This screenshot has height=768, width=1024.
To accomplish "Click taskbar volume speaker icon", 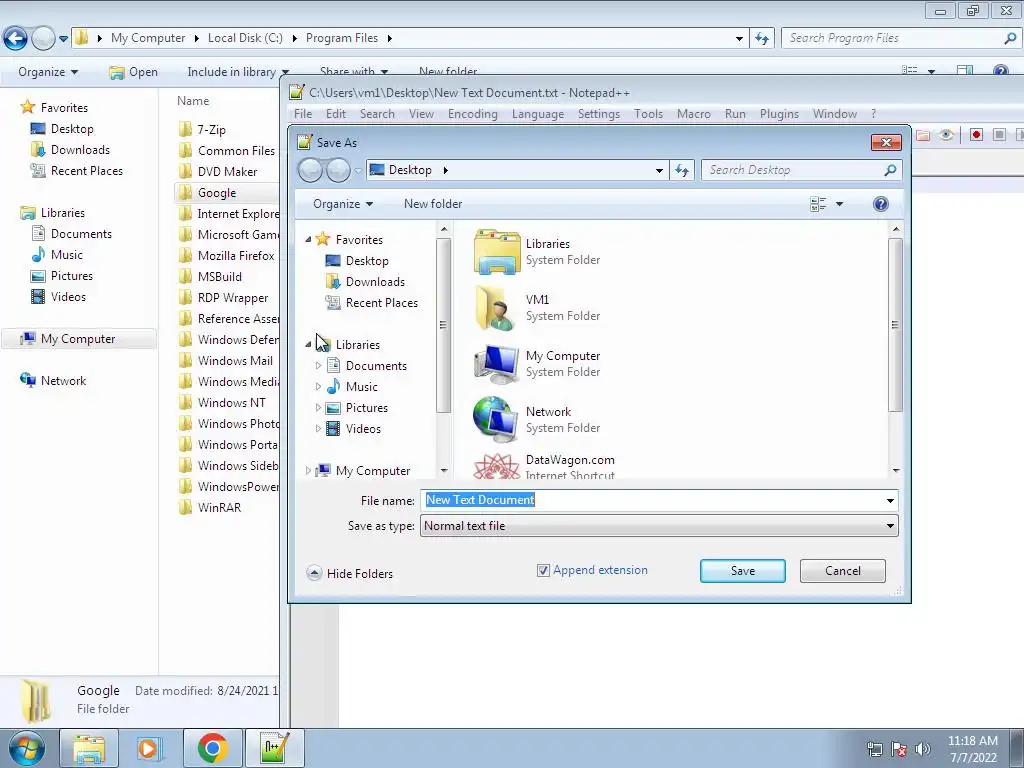I will coord(923,749).
